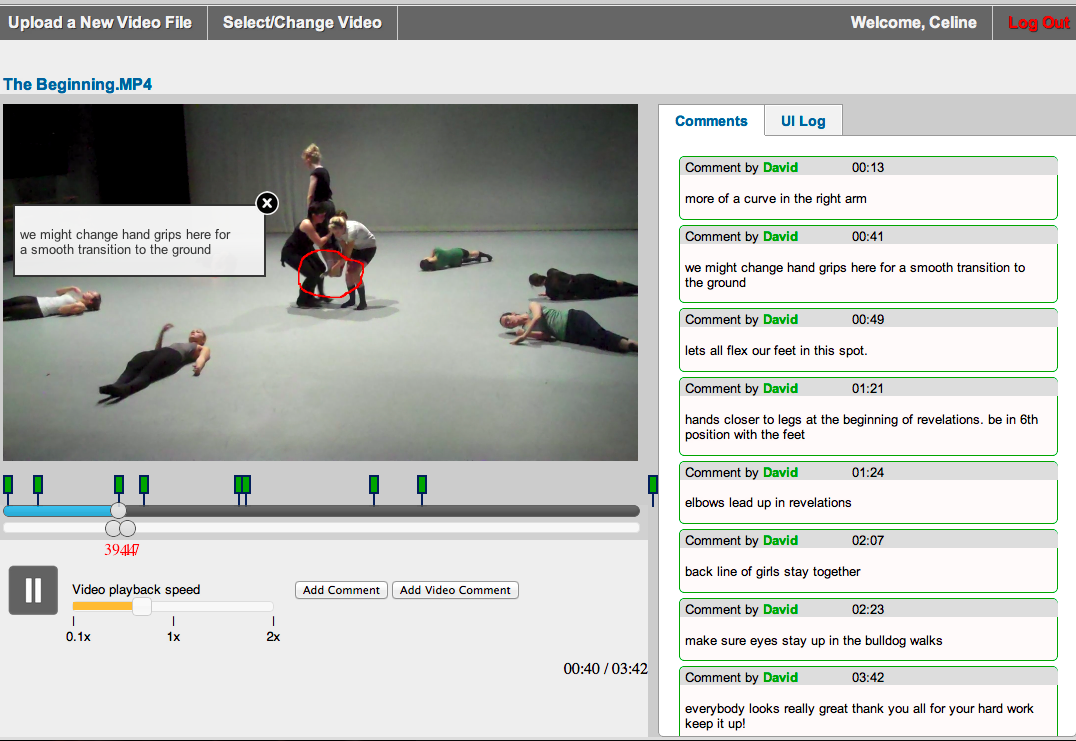
Task: Click the last green marker at timeline end
Action: tap(653, 485)
